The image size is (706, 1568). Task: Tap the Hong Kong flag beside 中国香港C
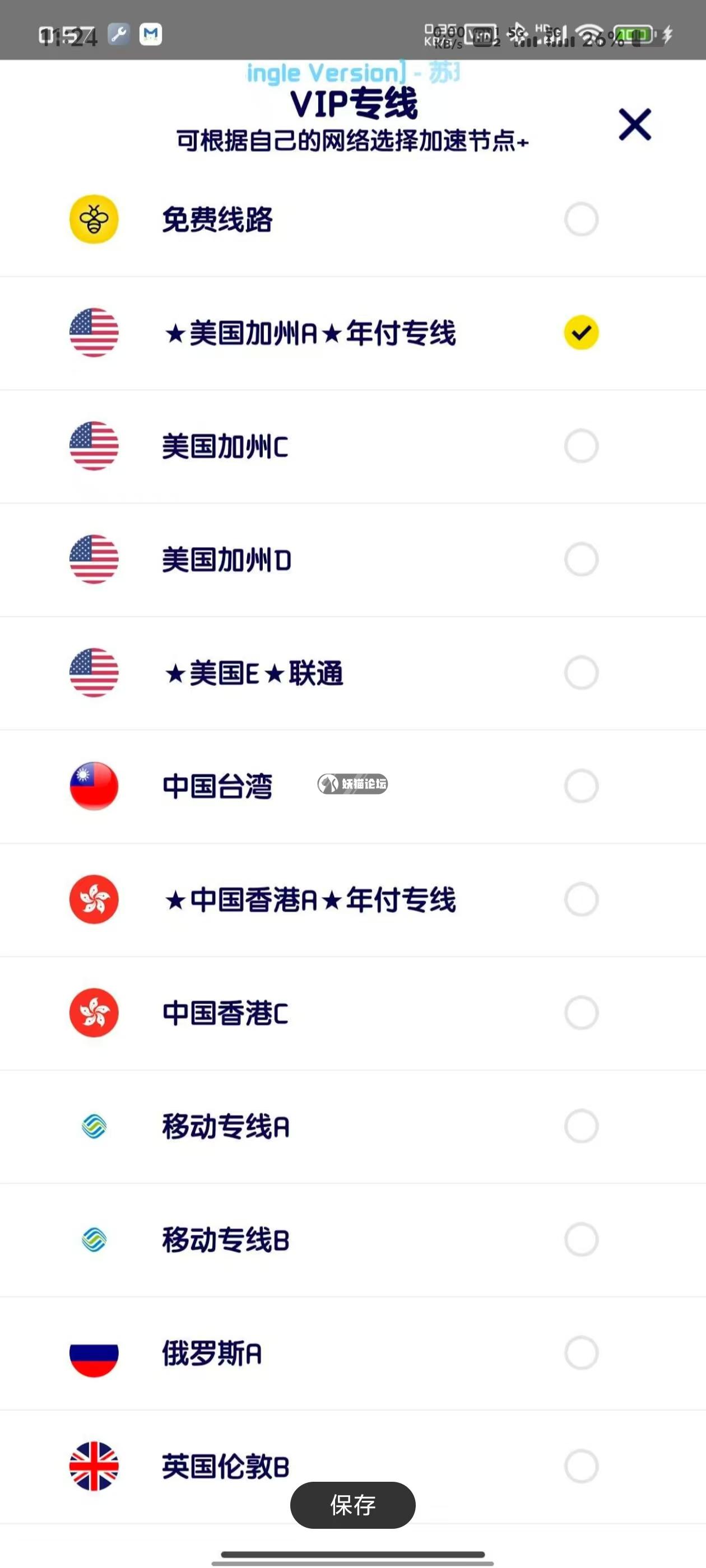click(x=94, y=1013)
